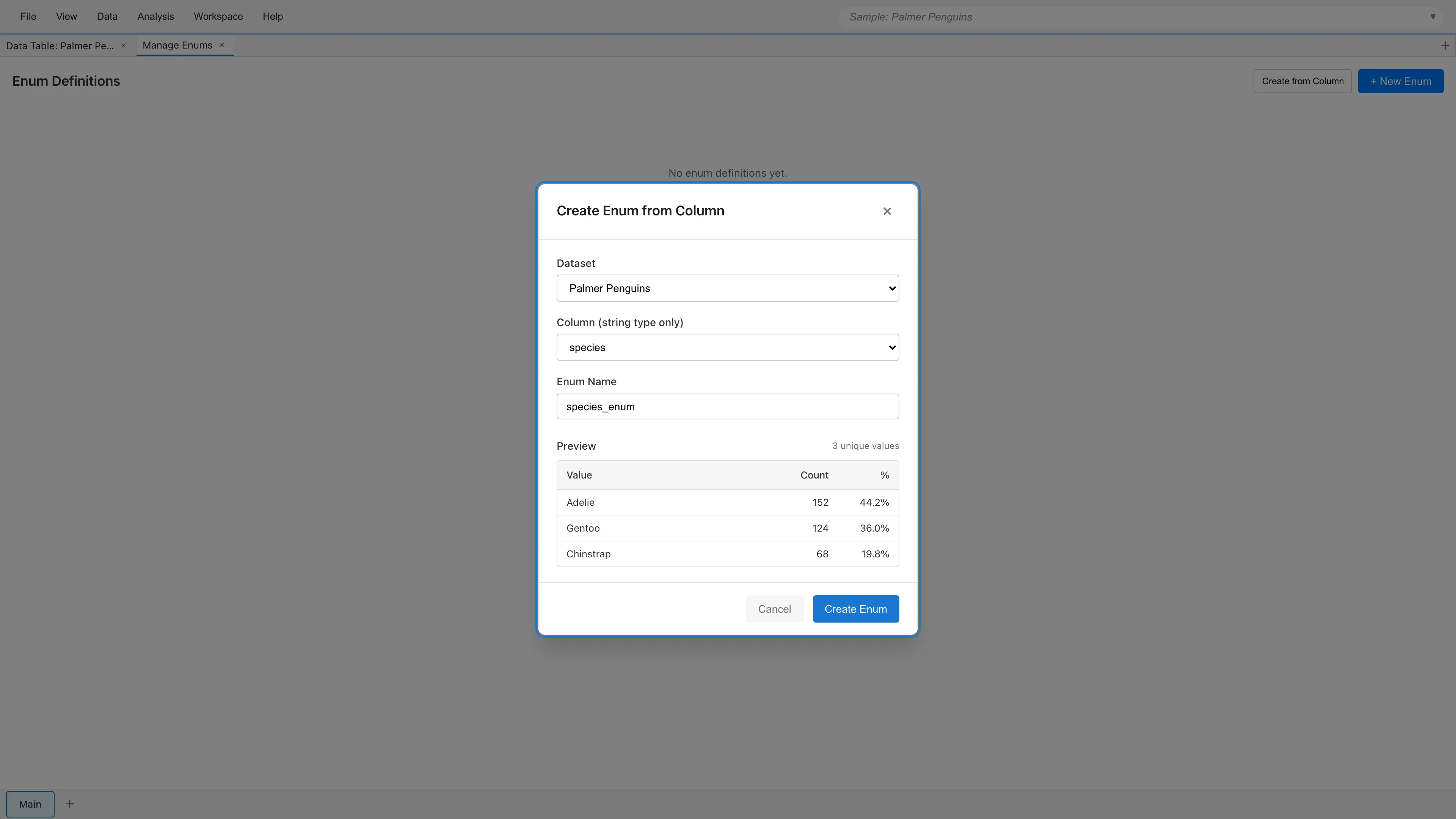The width and height of the screenshot is (1456, 819).
Task: Open the Help menu
Action: point(273,16)
